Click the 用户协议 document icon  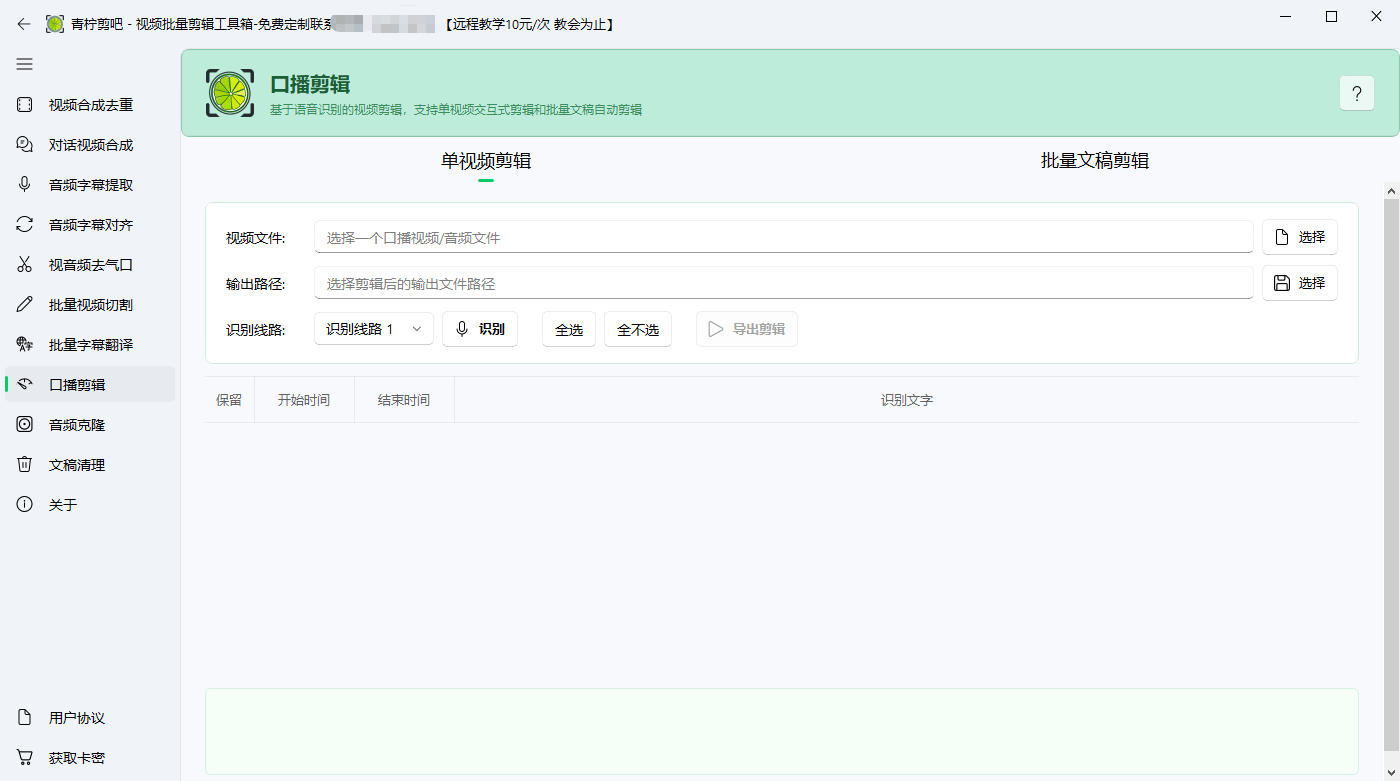point(25,718)
